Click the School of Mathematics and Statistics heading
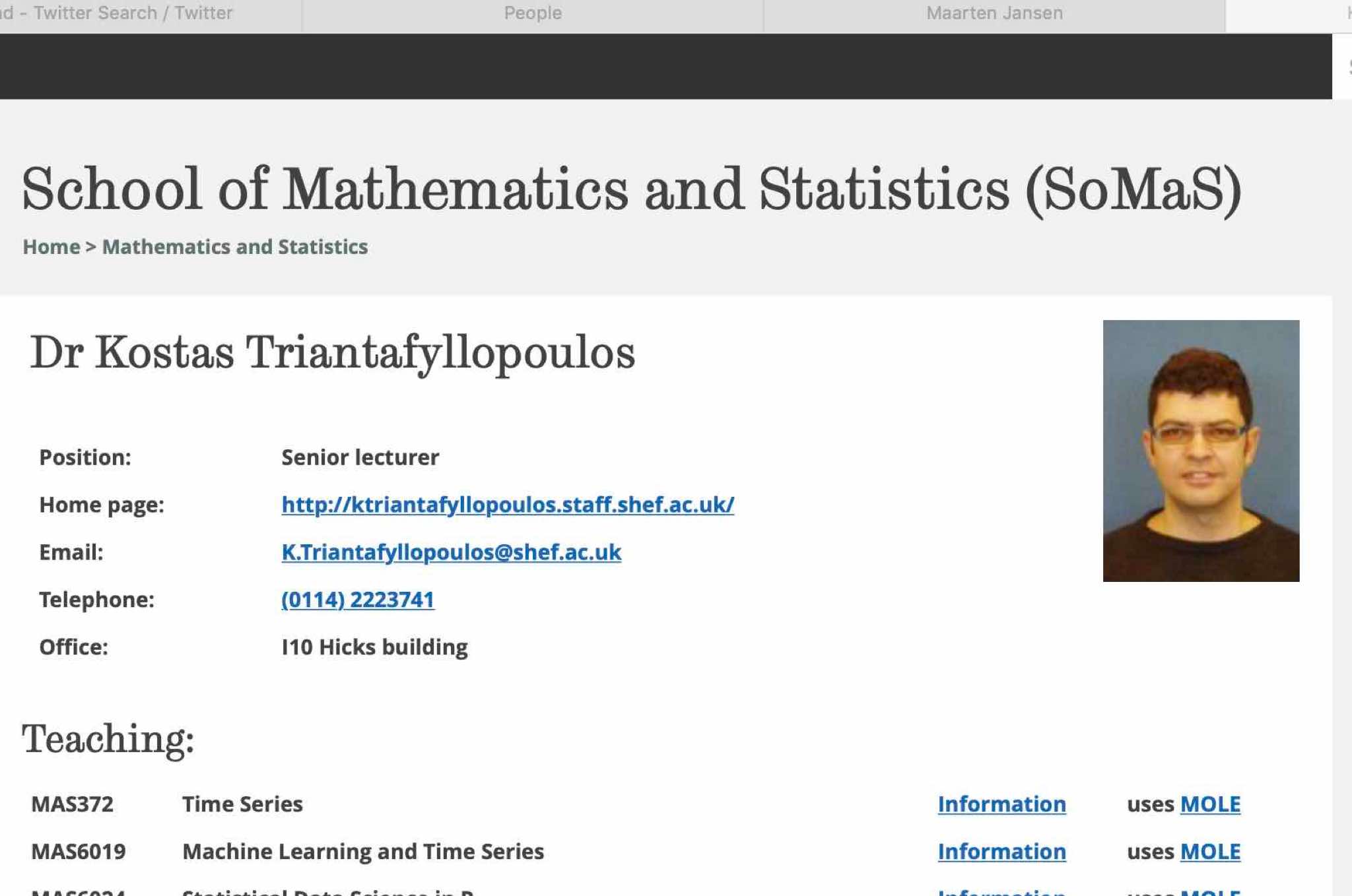1352x896 pixels. (631, 189)
